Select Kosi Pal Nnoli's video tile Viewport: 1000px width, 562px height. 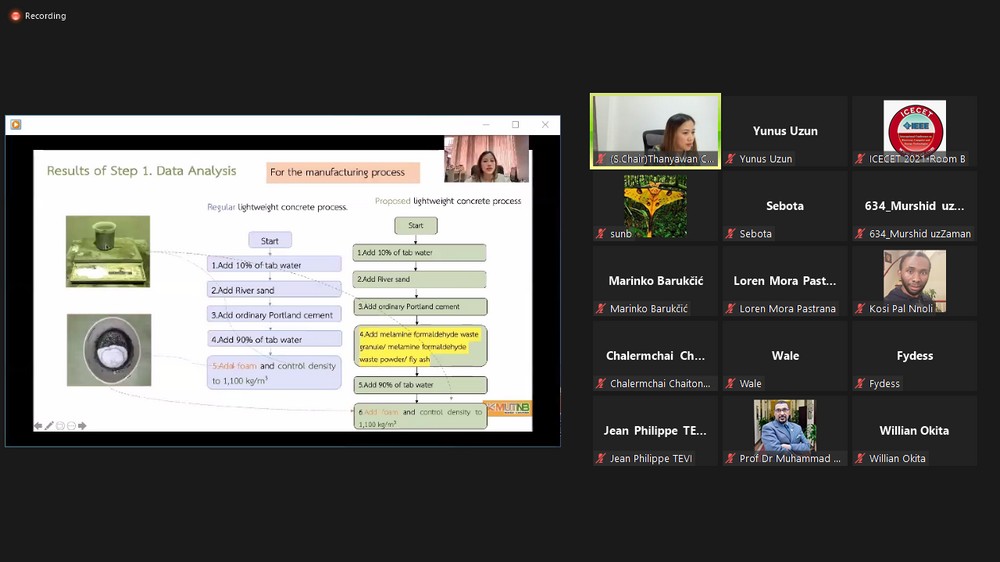pos(914,281)
